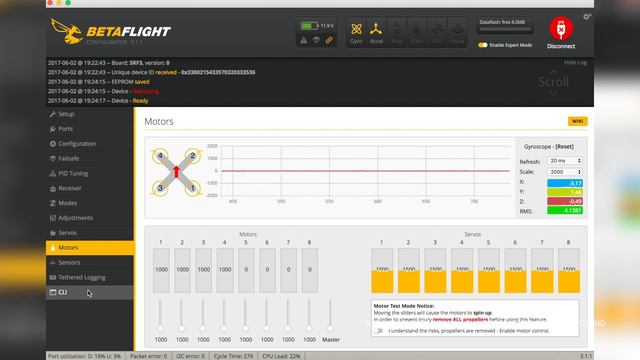The width and height of the screenshot is (640, 360).
Task: Toggle the Enable Expert Mode switch
Action: click(483, 45)
